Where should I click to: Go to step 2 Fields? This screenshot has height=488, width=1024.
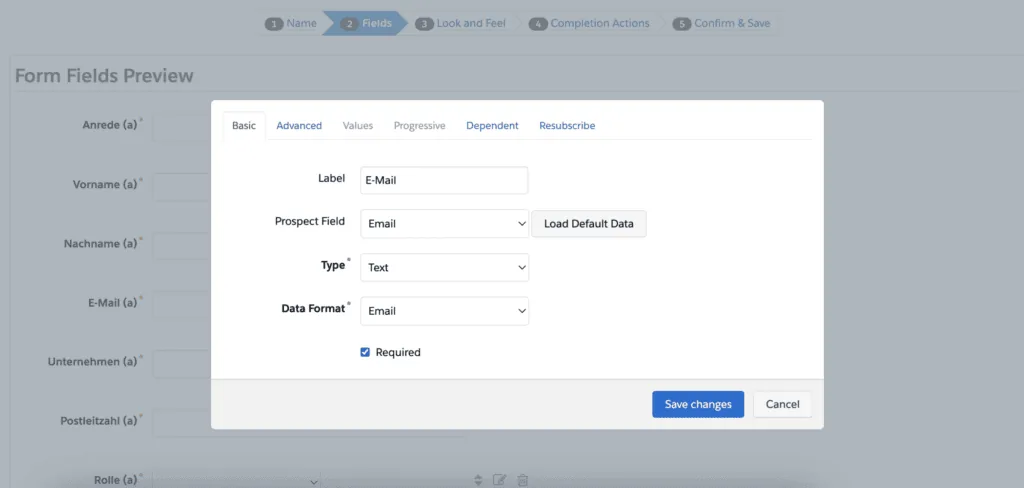pyautogui.click(x=367, y=24)
